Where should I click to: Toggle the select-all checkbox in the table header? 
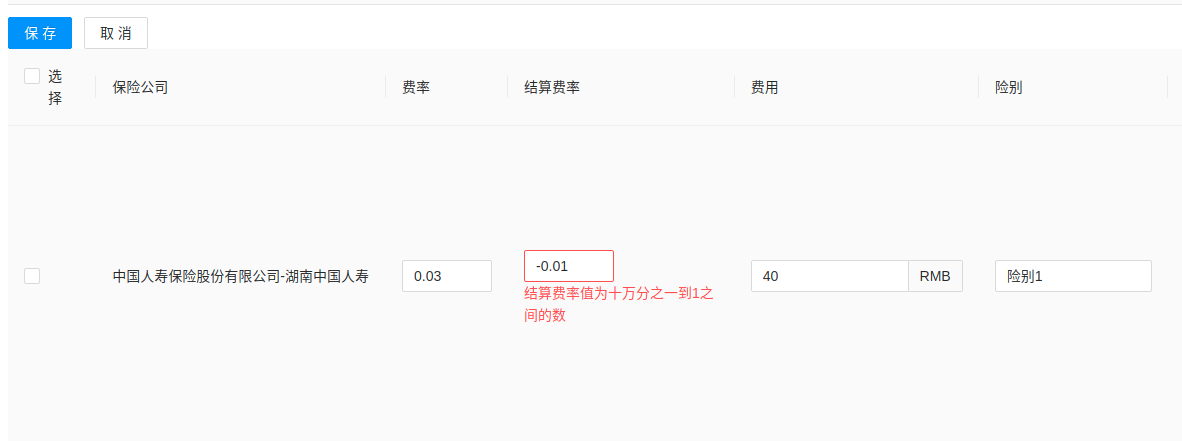pyautogui.click(x=32, y=76)
